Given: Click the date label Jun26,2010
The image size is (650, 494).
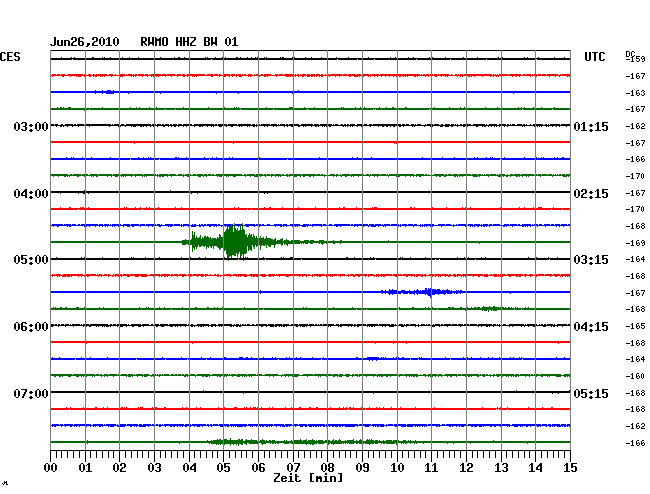Looking at the screenshot, I should point(85,42).
